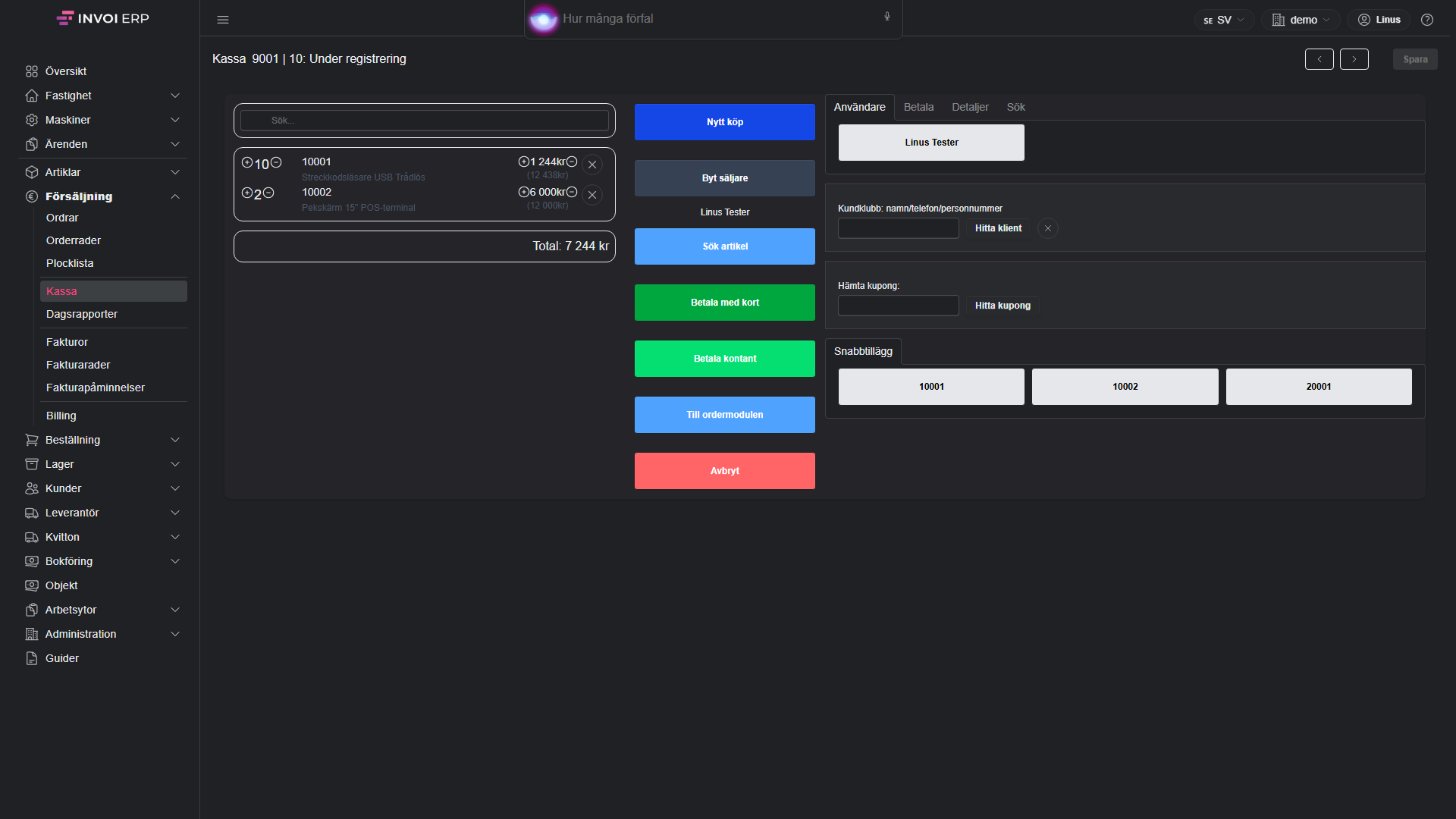Collapse the Försäljning menu
Viewport: 1456px width, 819px height.
click(x=102, y=196)
